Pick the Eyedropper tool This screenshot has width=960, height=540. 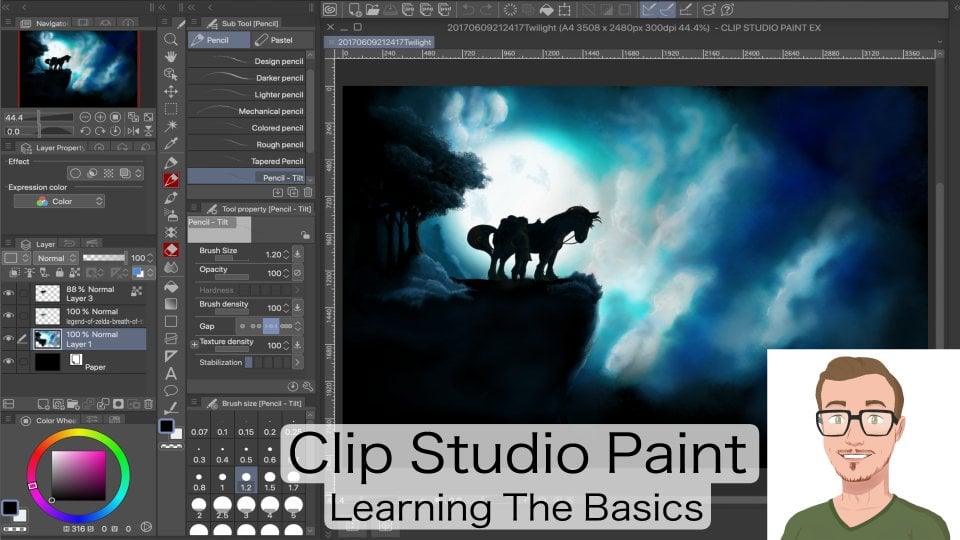pos(171,143)
